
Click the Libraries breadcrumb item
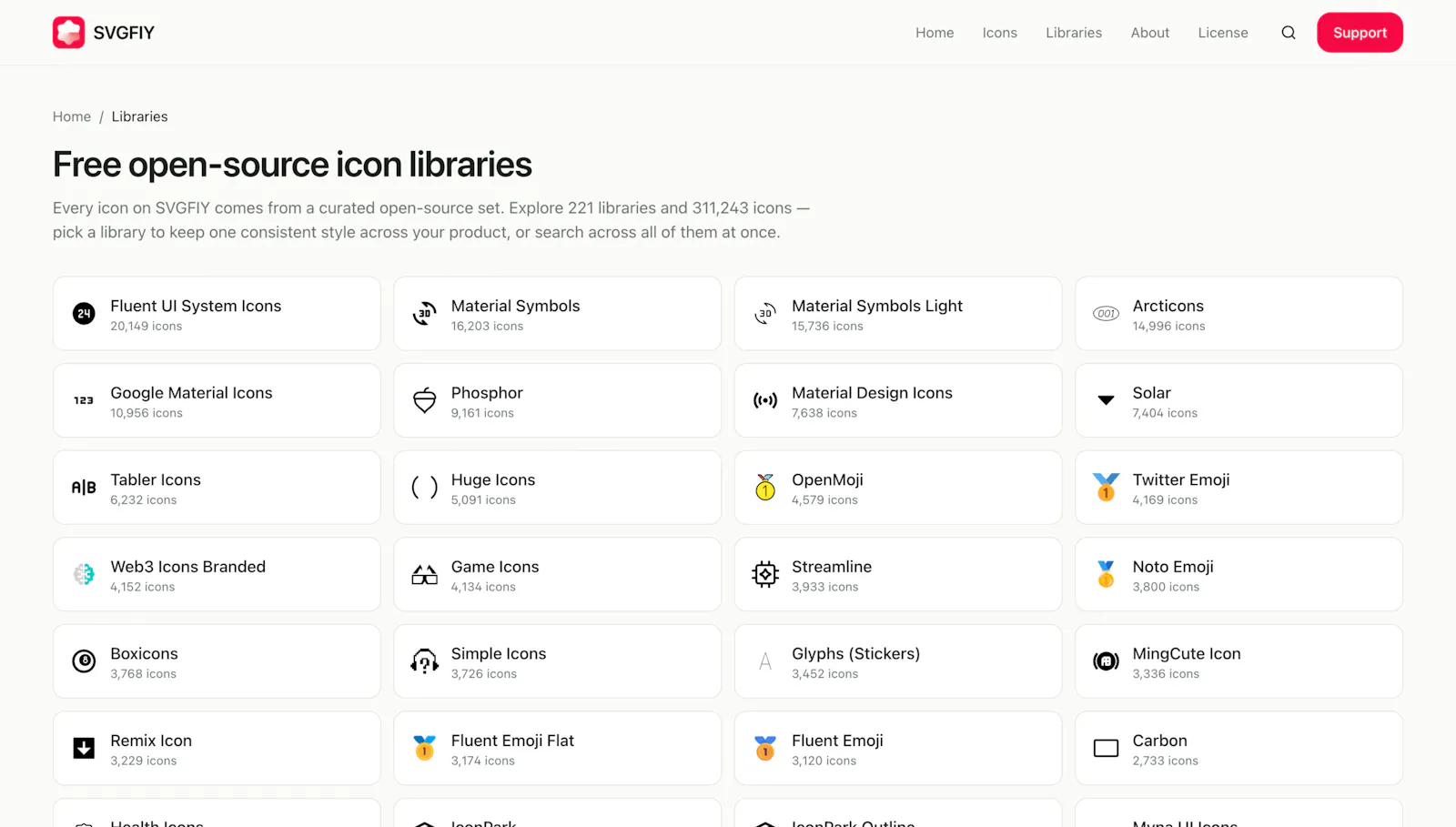click(139, 116)
